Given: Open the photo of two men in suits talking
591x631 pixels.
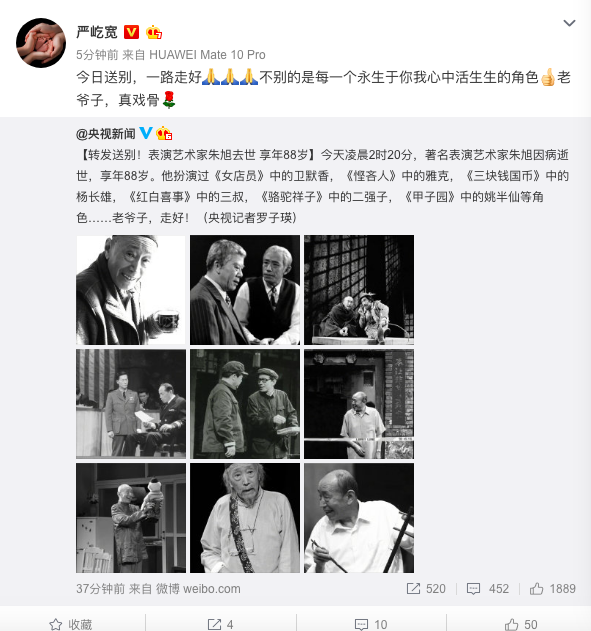Looking at the screenshot, I should point(245,290).
